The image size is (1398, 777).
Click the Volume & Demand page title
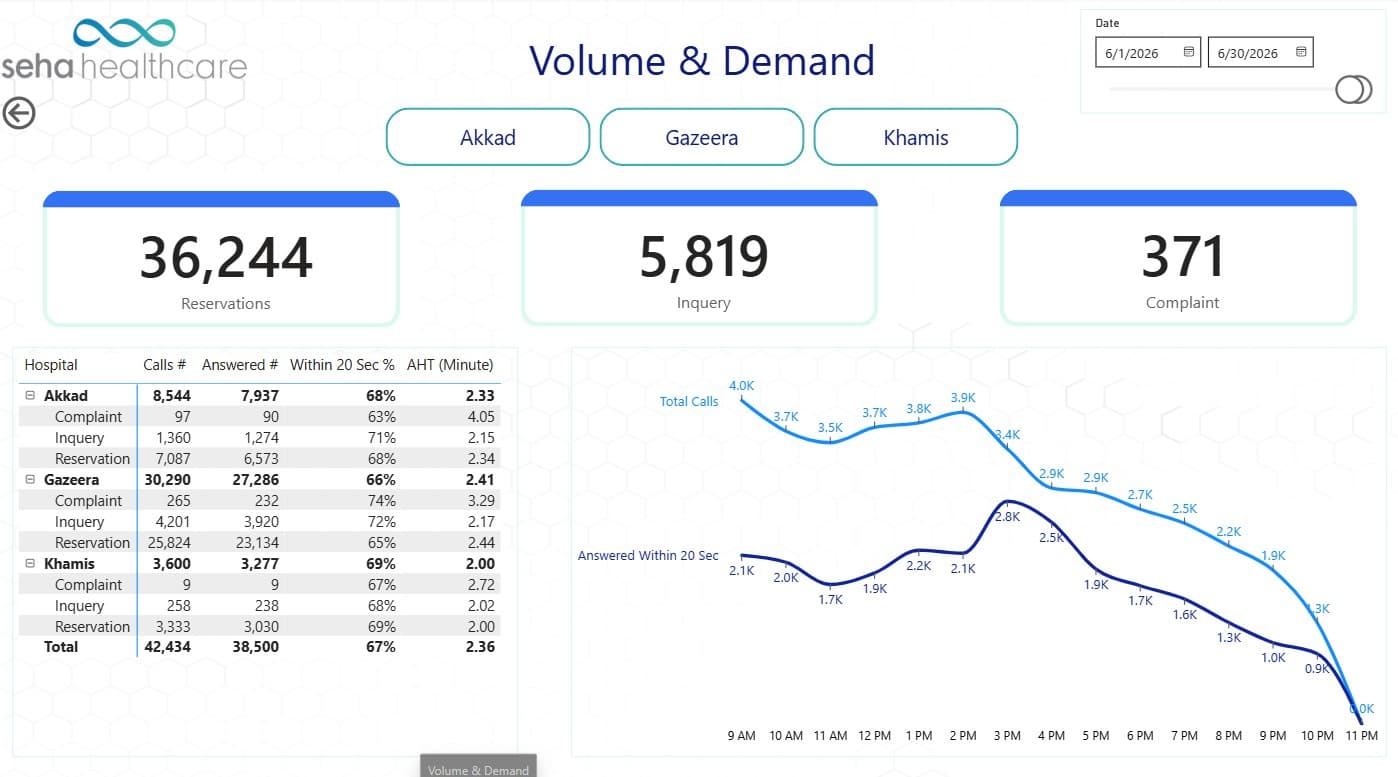point(702,61)
